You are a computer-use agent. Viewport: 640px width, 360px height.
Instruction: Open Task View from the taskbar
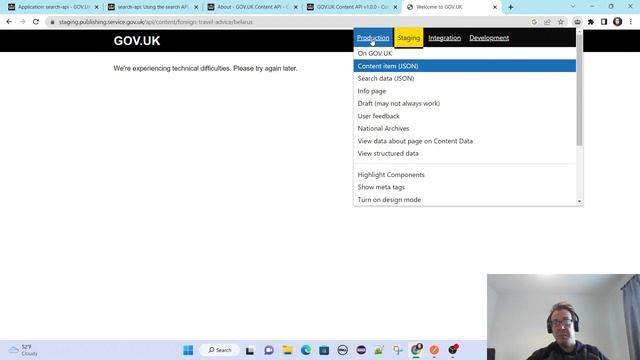tap(250, 350)
